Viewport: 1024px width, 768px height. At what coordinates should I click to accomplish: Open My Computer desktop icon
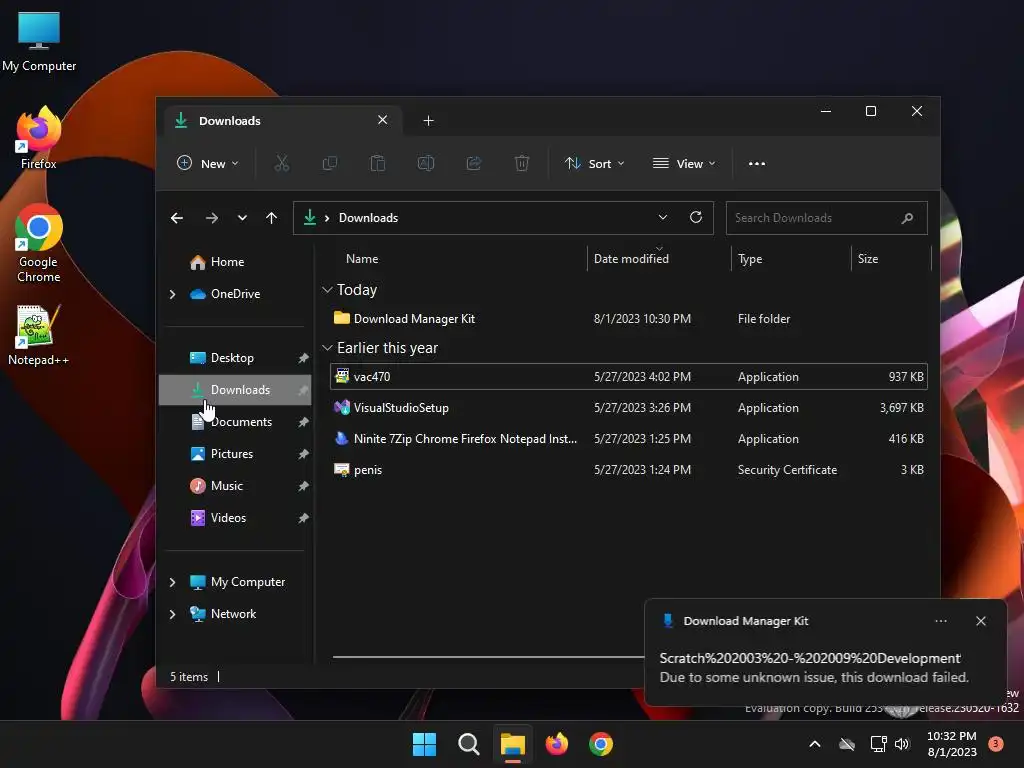coord(39,41)
